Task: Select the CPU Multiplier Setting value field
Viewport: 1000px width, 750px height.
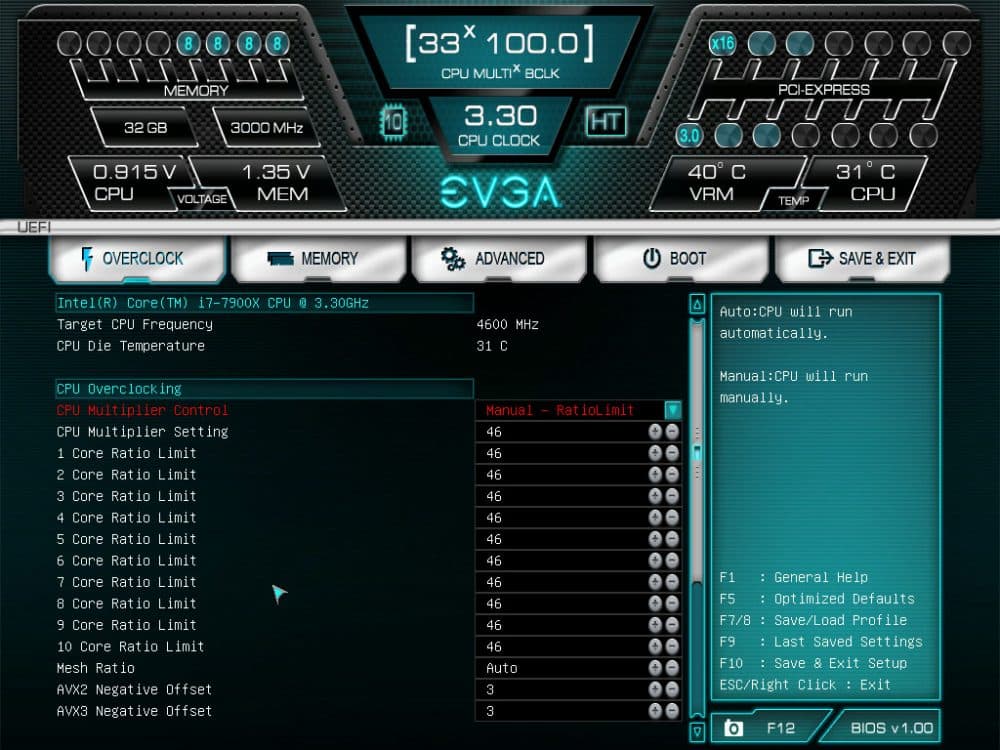Action: 578,432
